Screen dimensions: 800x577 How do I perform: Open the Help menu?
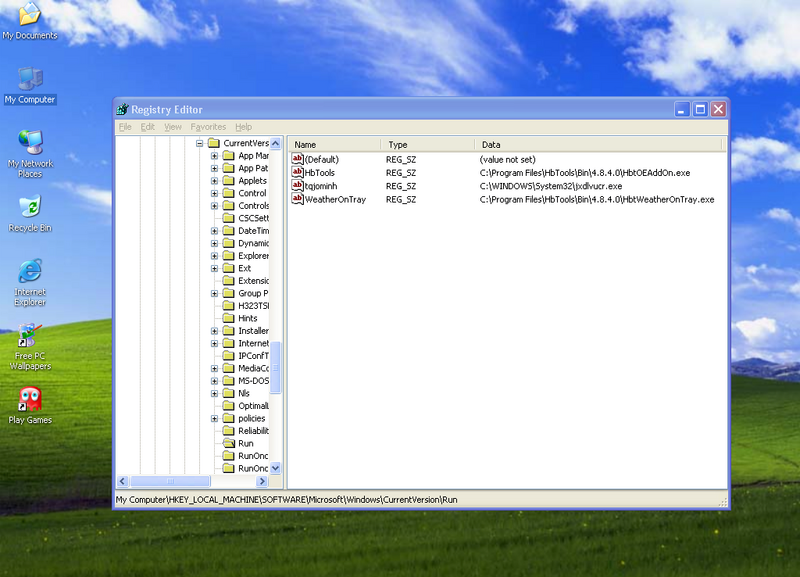tap(243, 127)
